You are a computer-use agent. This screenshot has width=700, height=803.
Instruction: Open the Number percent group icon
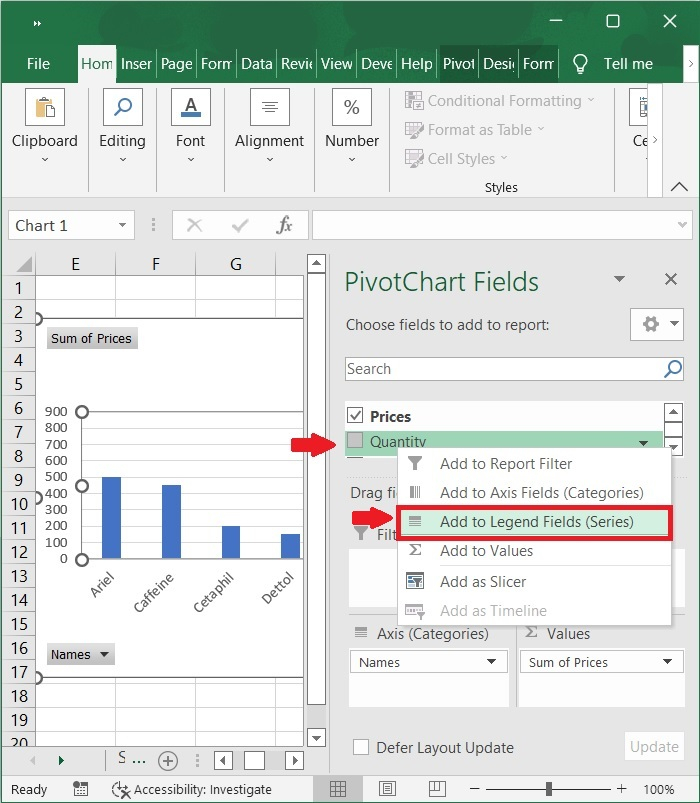pyautogui.click(x=352, y=107)
